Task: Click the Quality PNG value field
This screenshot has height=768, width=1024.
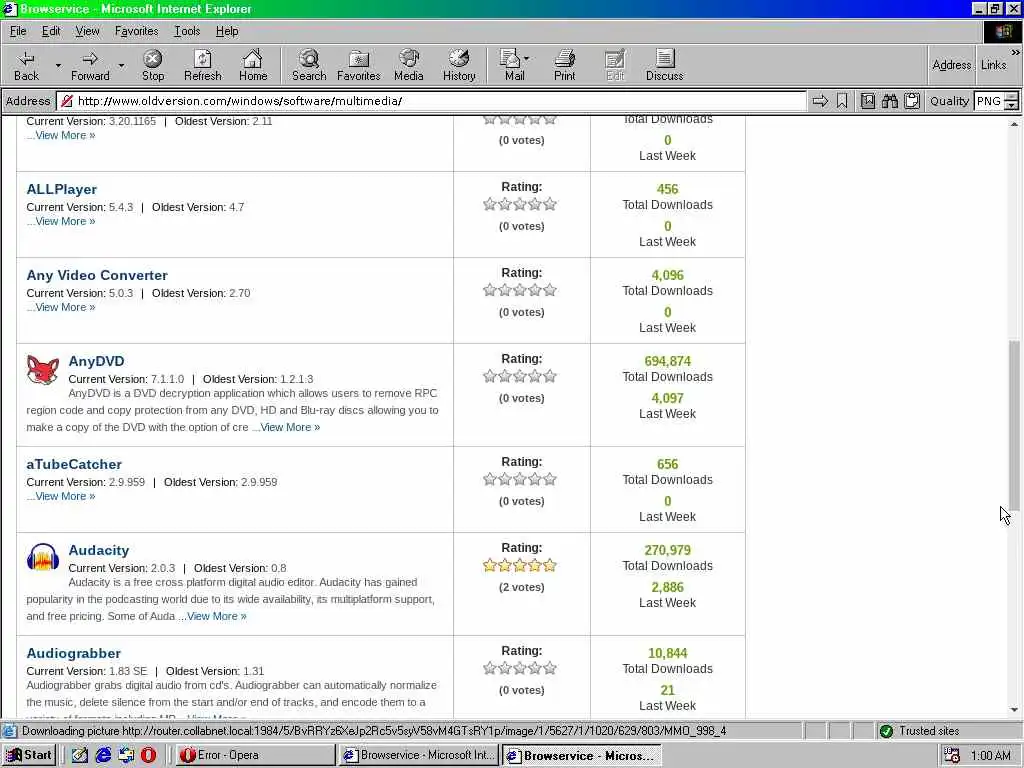Action: click(989, 101)
